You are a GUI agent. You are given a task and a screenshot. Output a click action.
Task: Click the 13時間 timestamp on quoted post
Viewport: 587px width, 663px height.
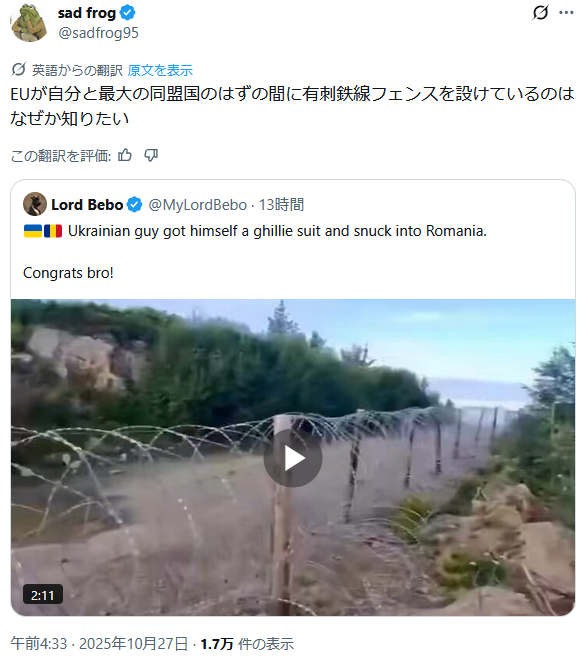(x=281, y=205)
